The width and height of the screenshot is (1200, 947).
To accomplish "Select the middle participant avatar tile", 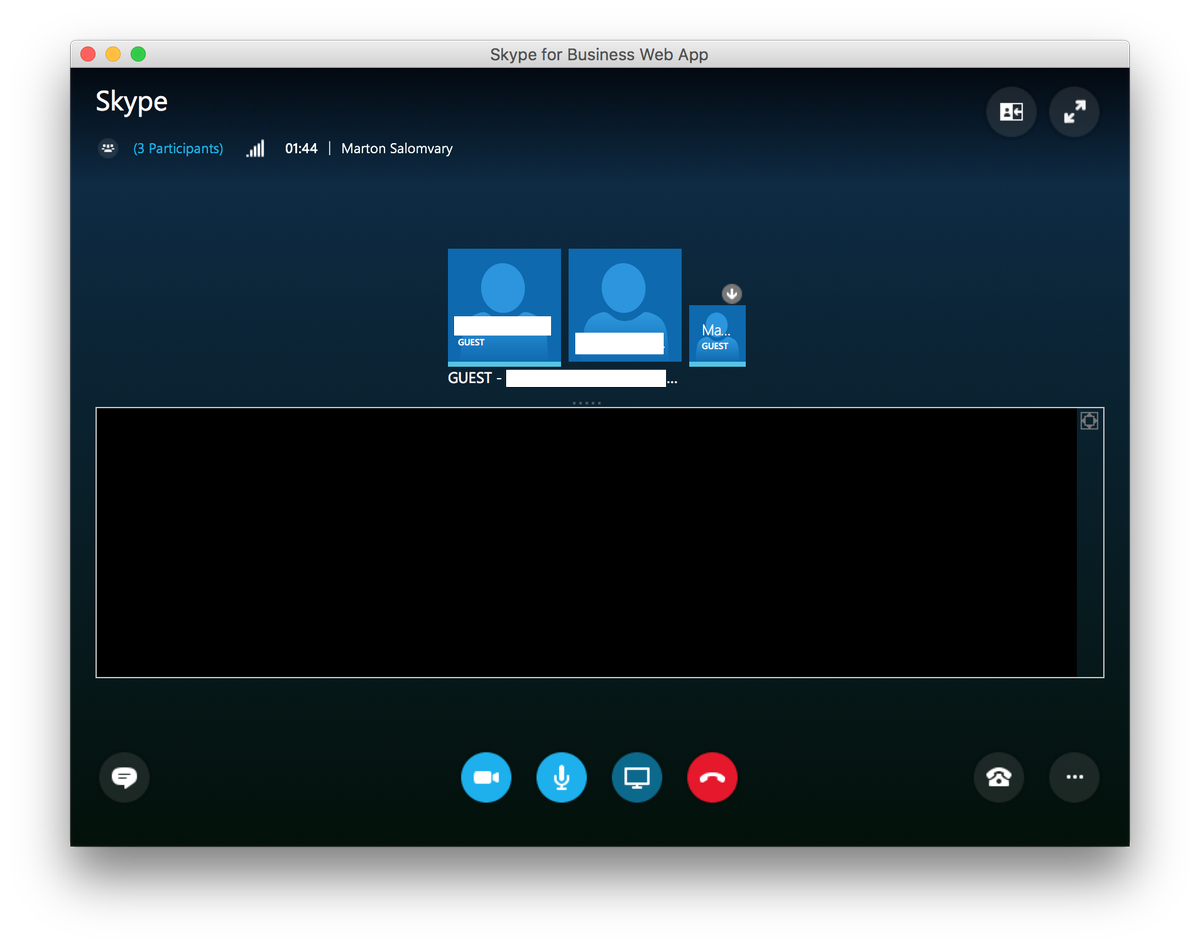I will (x=625, y=305).
